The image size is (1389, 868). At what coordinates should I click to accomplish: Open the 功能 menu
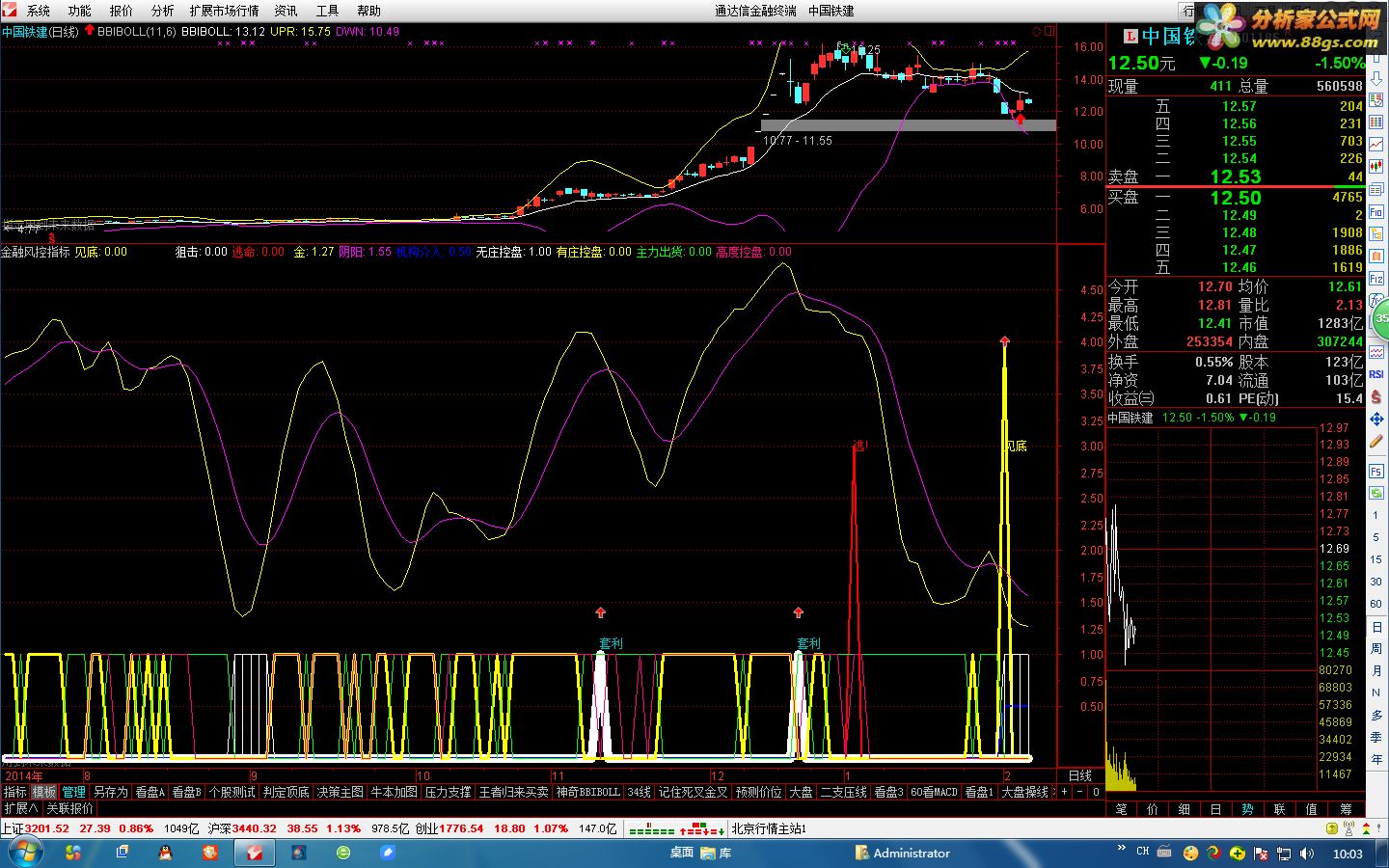[x=80, y=11]
